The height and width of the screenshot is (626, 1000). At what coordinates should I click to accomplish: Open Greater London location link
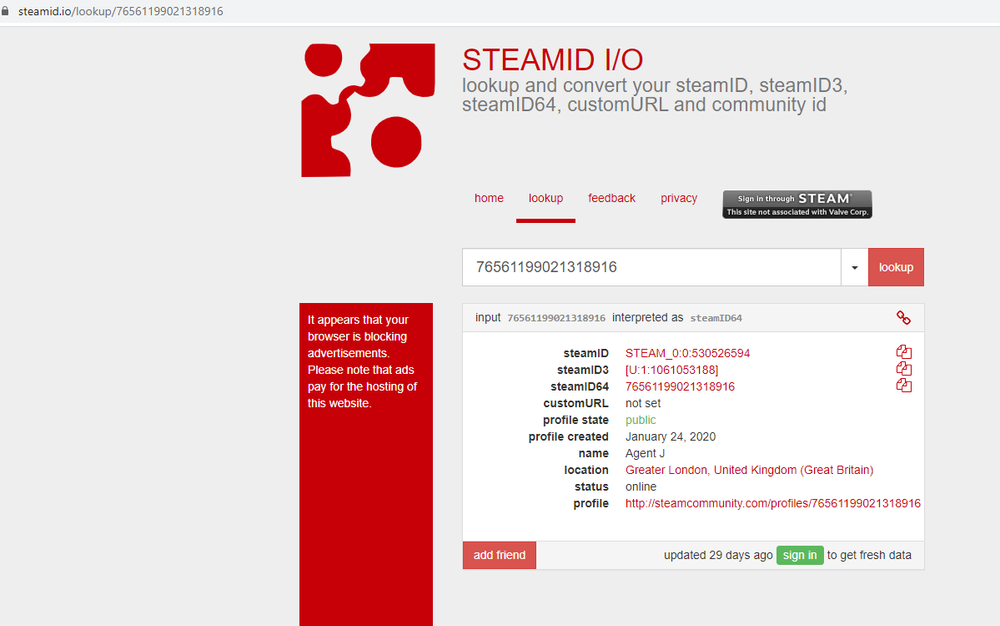pyautogui.click(x=749, y=470)
